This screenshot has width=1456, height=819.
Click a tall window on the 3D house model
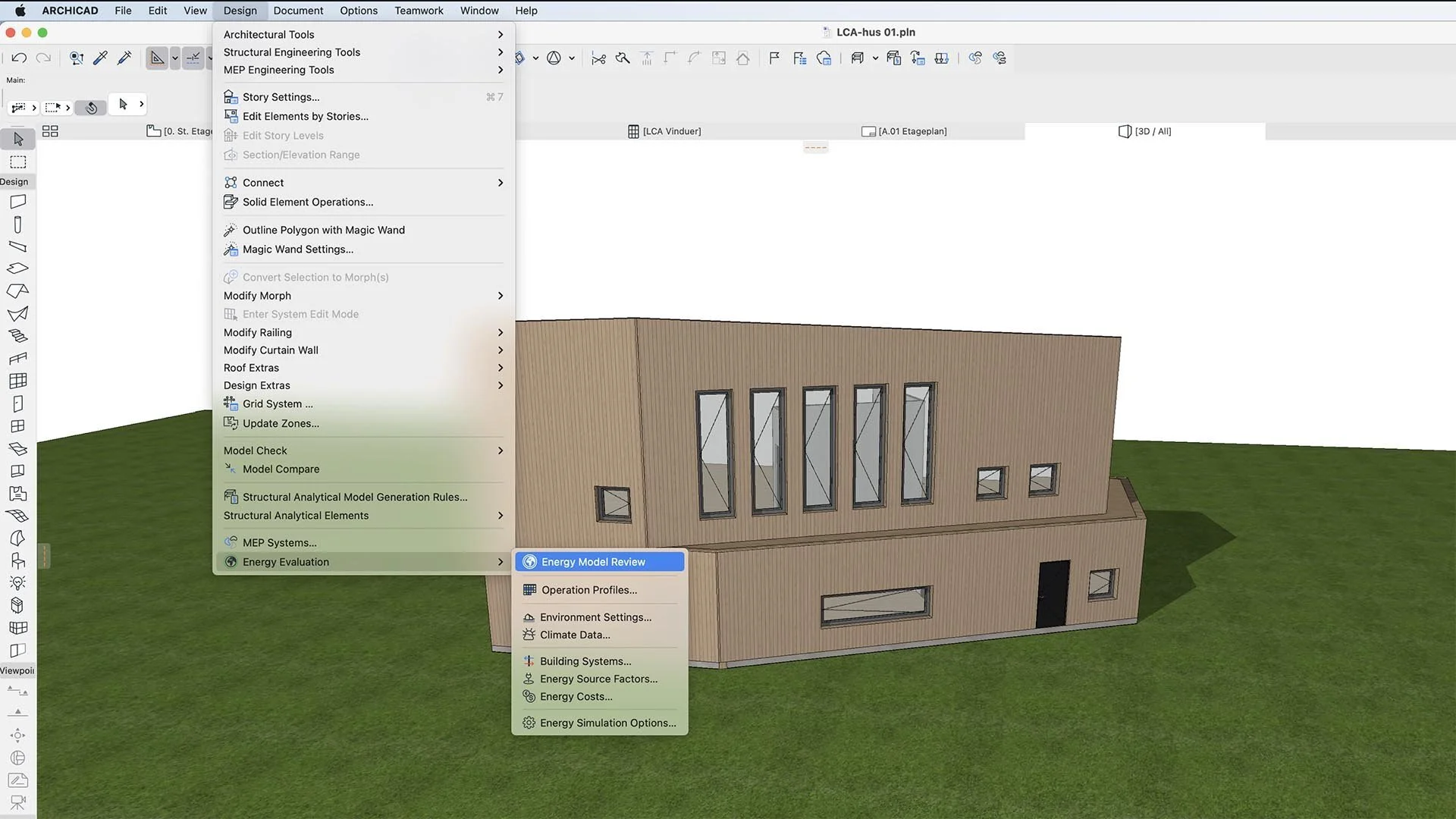coord(817,447)
